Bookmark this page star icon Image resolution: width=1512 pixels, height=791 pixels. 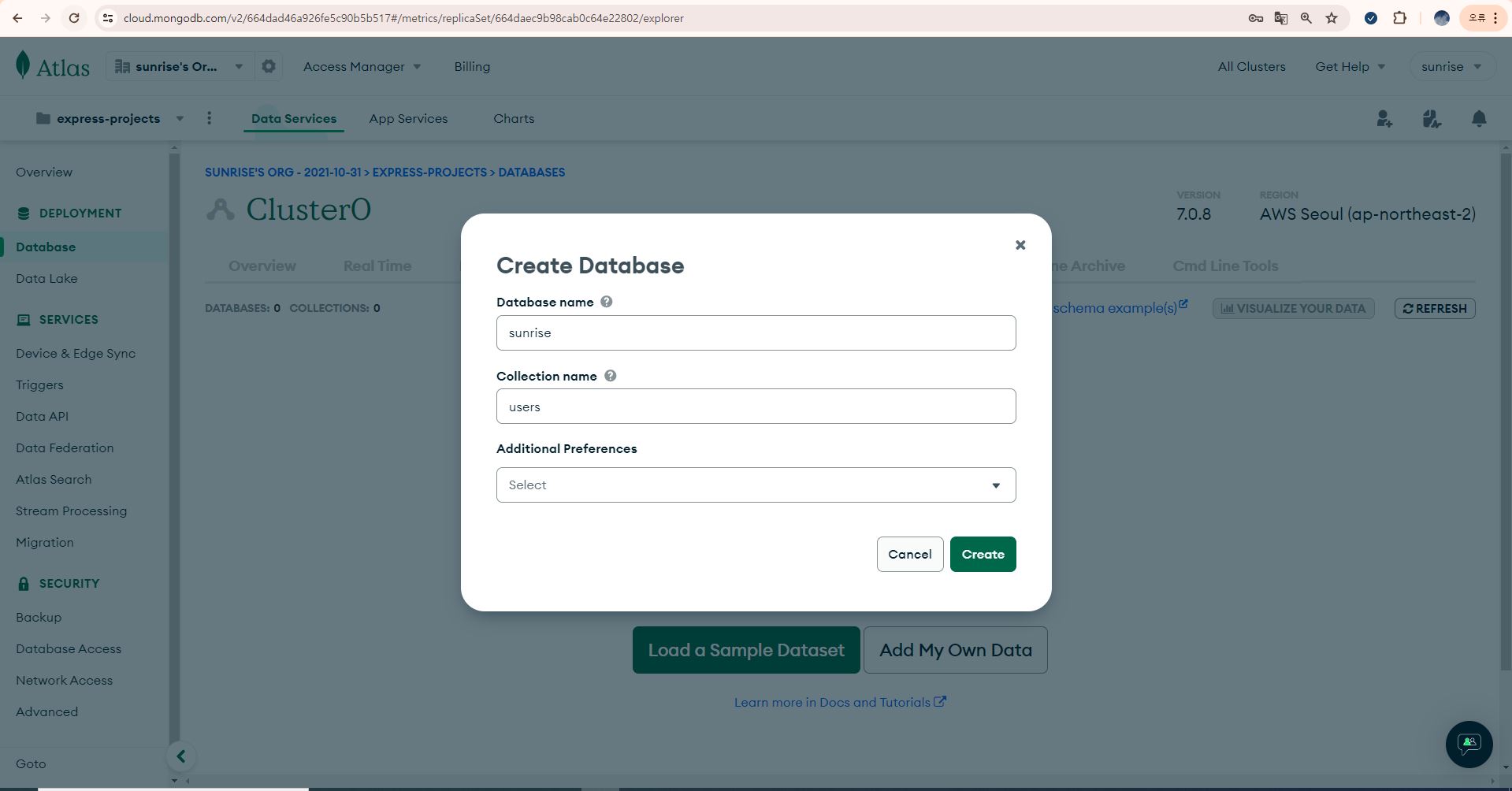pyautogui.click(x=1332, y=18)
